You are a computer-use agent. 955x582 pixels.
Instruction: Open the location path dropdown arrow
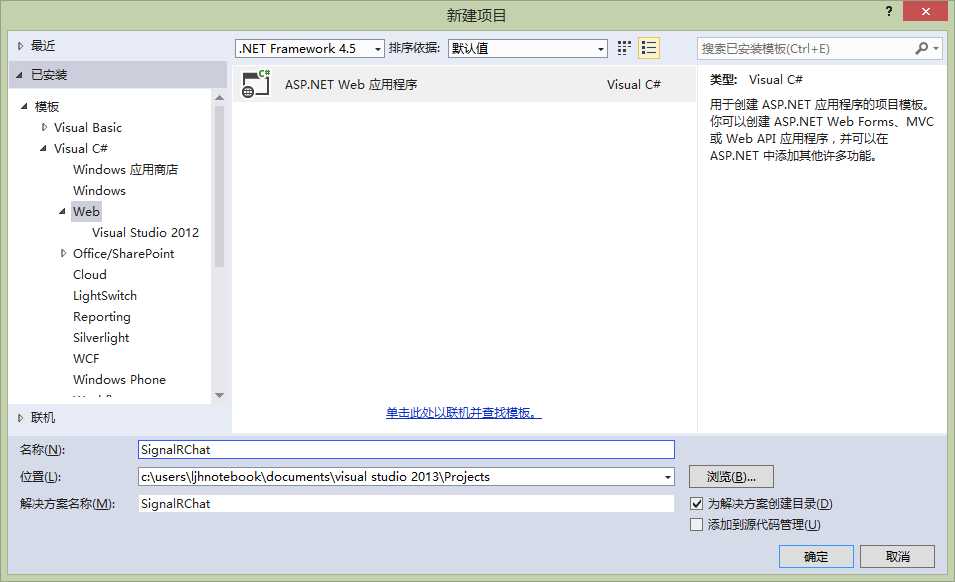click(668, 477)
